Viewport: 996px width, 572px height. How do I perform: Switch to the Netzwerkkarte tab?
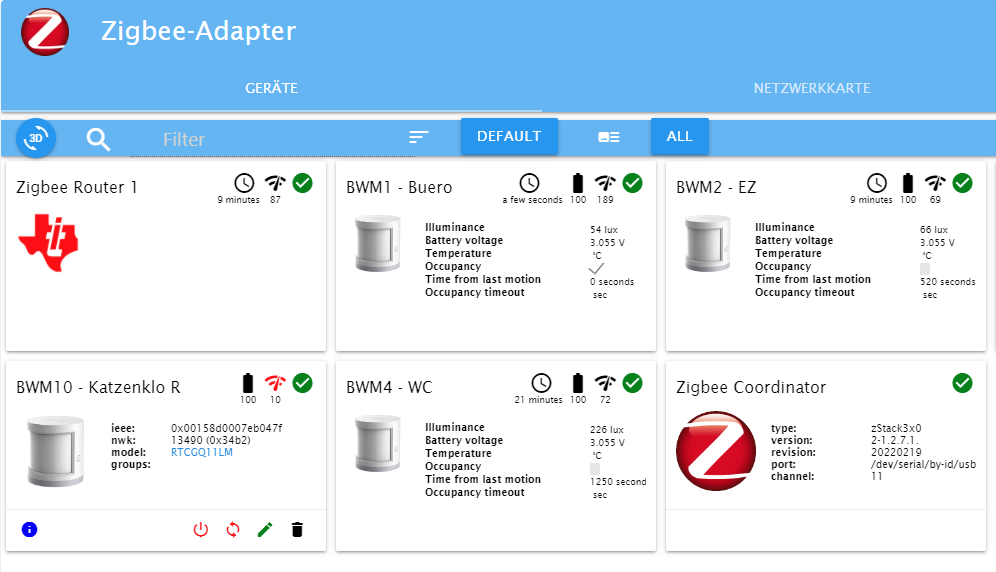(x=811, y=88)
